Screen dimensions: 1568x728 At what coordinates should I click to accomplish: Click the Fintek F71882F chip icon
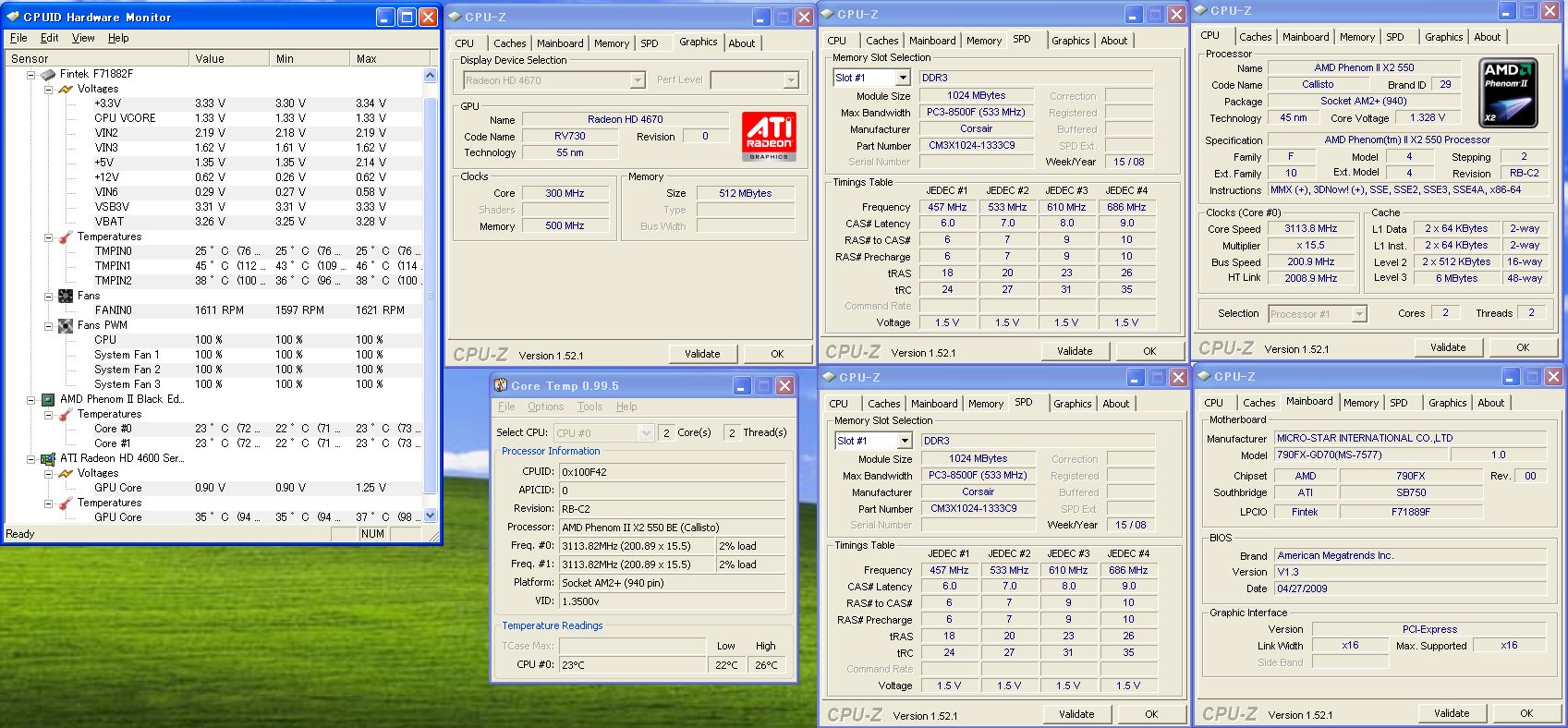[48, 74]
